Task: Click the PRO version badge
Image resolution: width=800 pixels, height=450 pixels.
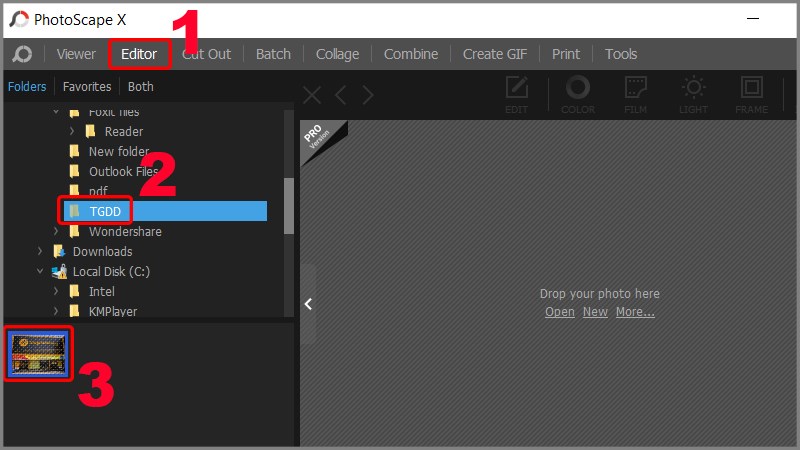Action: (319, 139)
